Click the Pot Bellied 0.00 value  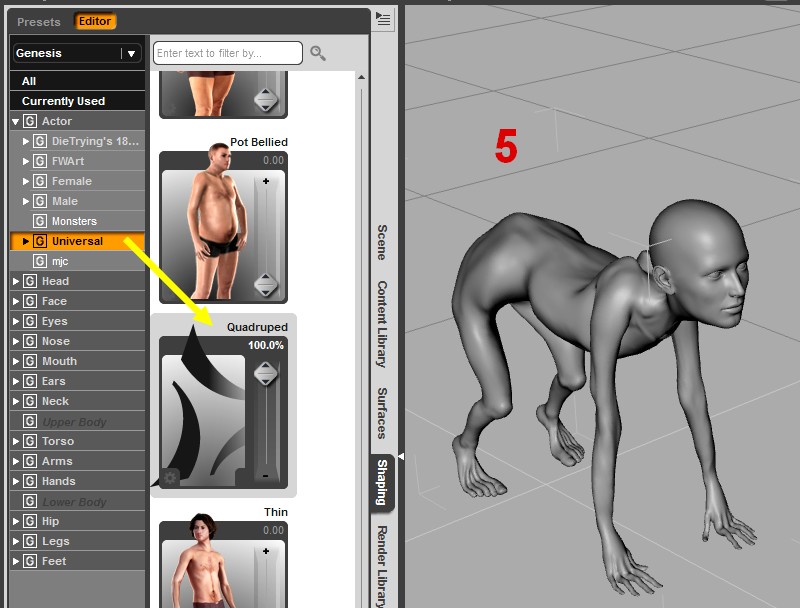[x=273, y=160]
